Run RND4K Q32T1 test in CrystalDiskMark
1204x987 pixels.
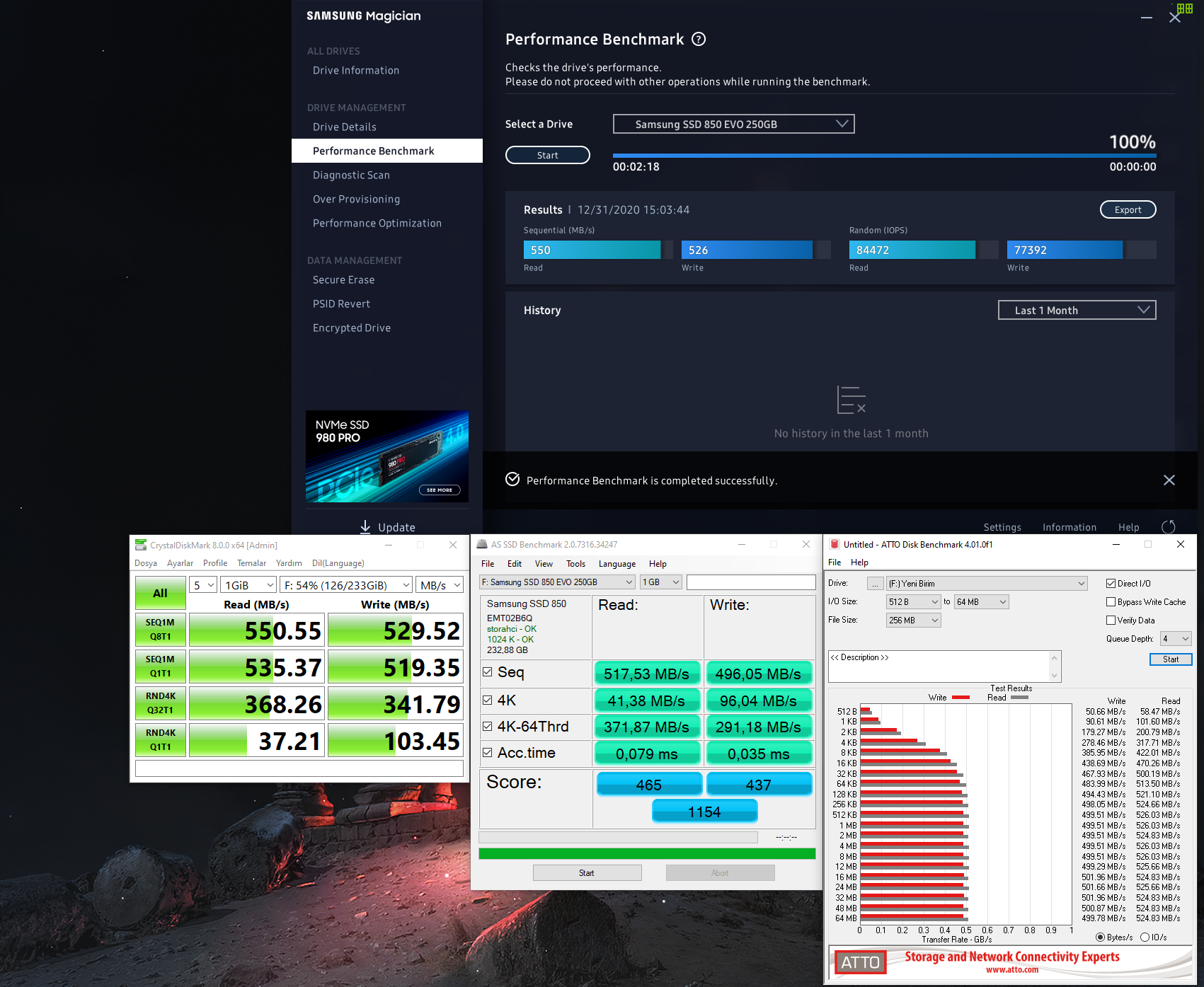tap(161, 703)
